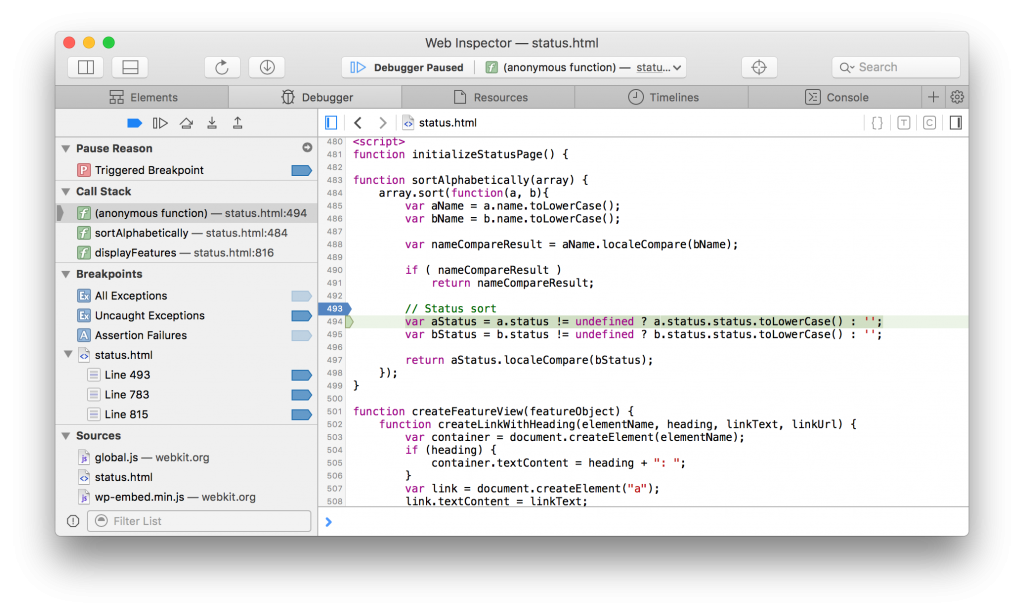Click the Continue script execution icon

tap(160, 123)
